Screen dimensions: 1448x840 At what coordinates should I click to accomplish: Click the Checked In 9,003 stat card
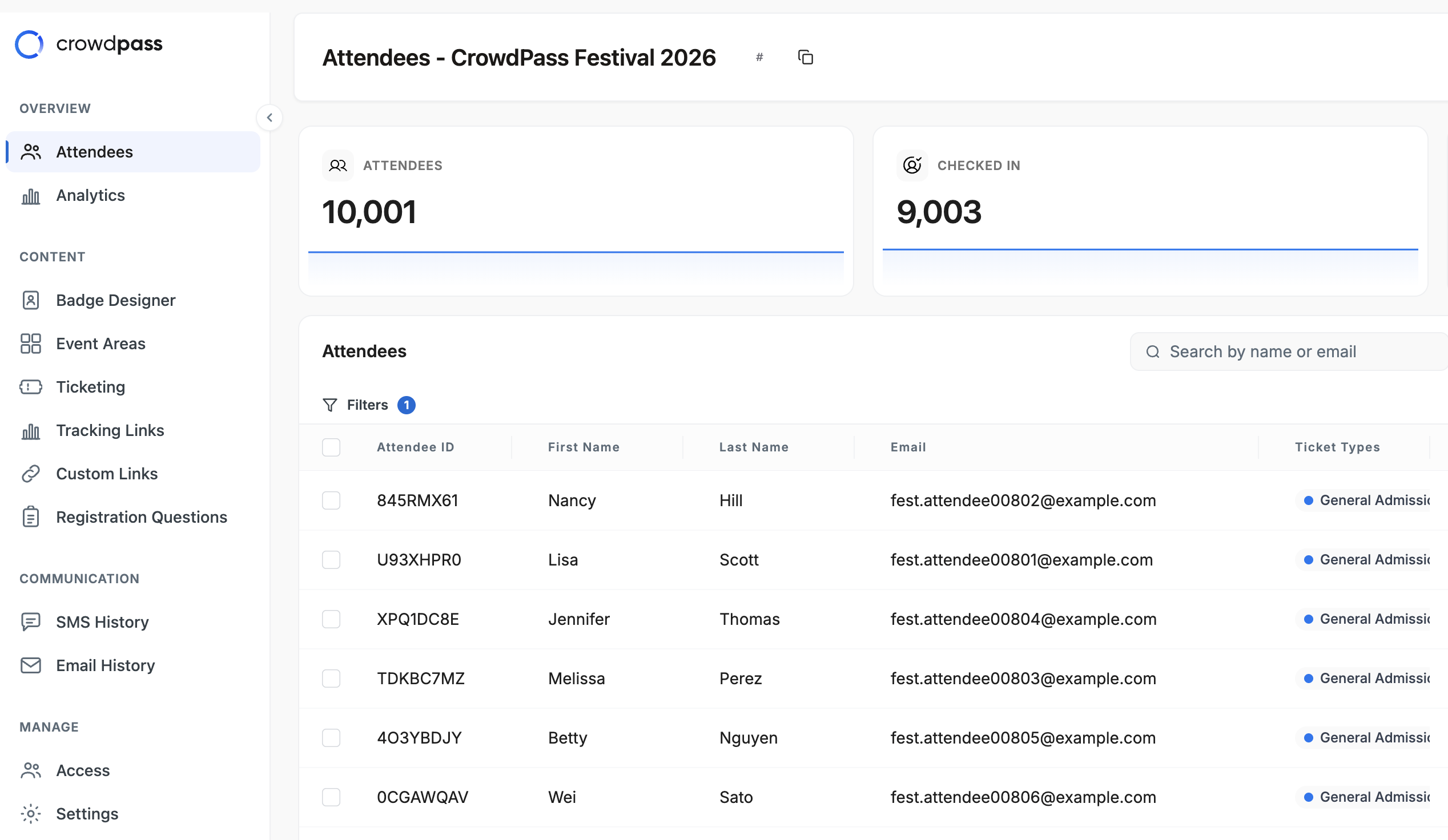(1150, 211)
